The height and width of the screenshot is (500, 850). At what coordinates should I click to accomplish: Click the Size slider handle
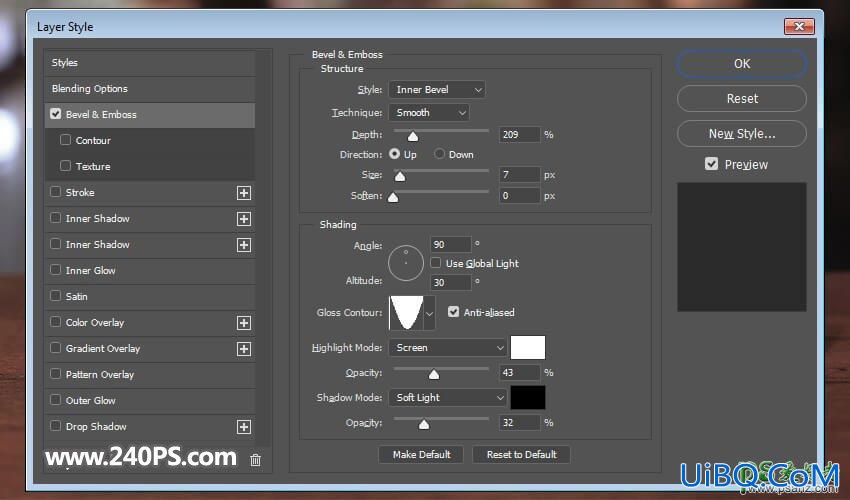pyautogui.click(x=400, y=176)
